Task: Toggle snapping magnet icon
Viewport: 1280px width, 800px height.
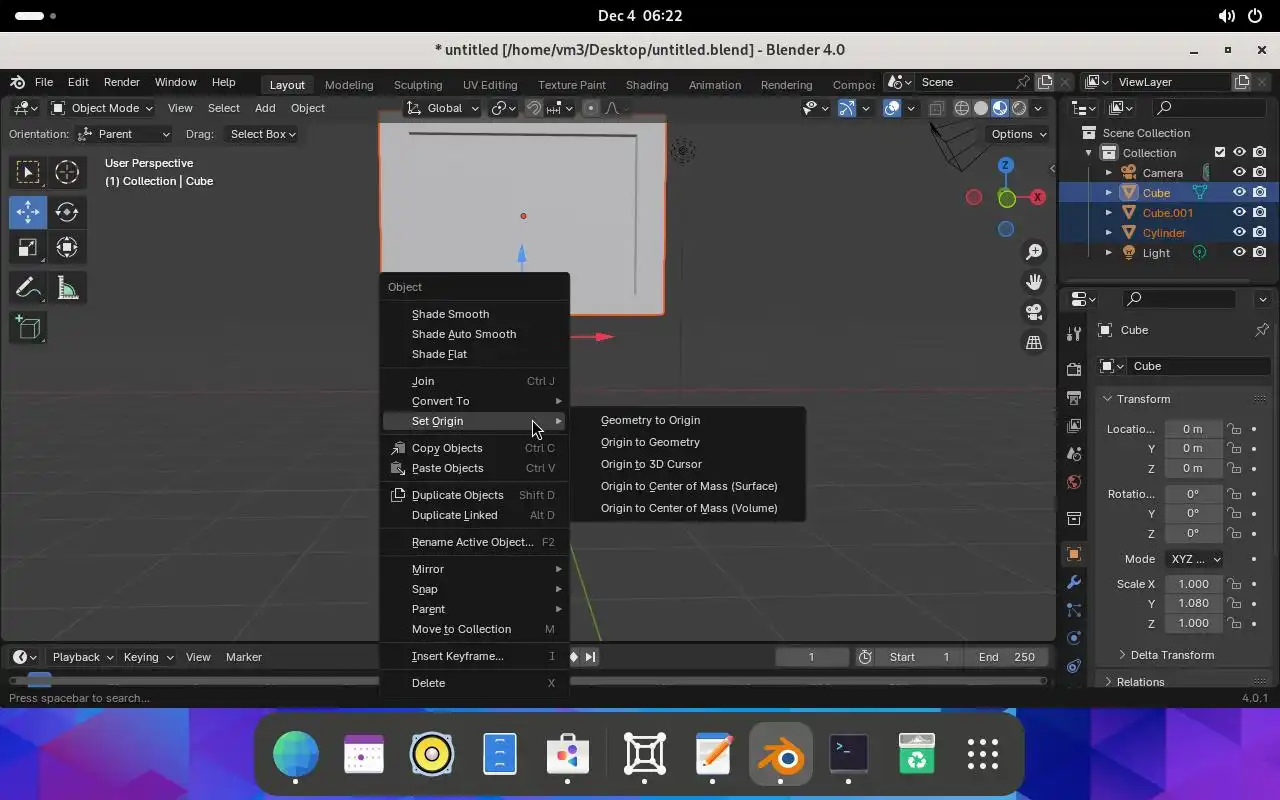Action: coord(534,108)
